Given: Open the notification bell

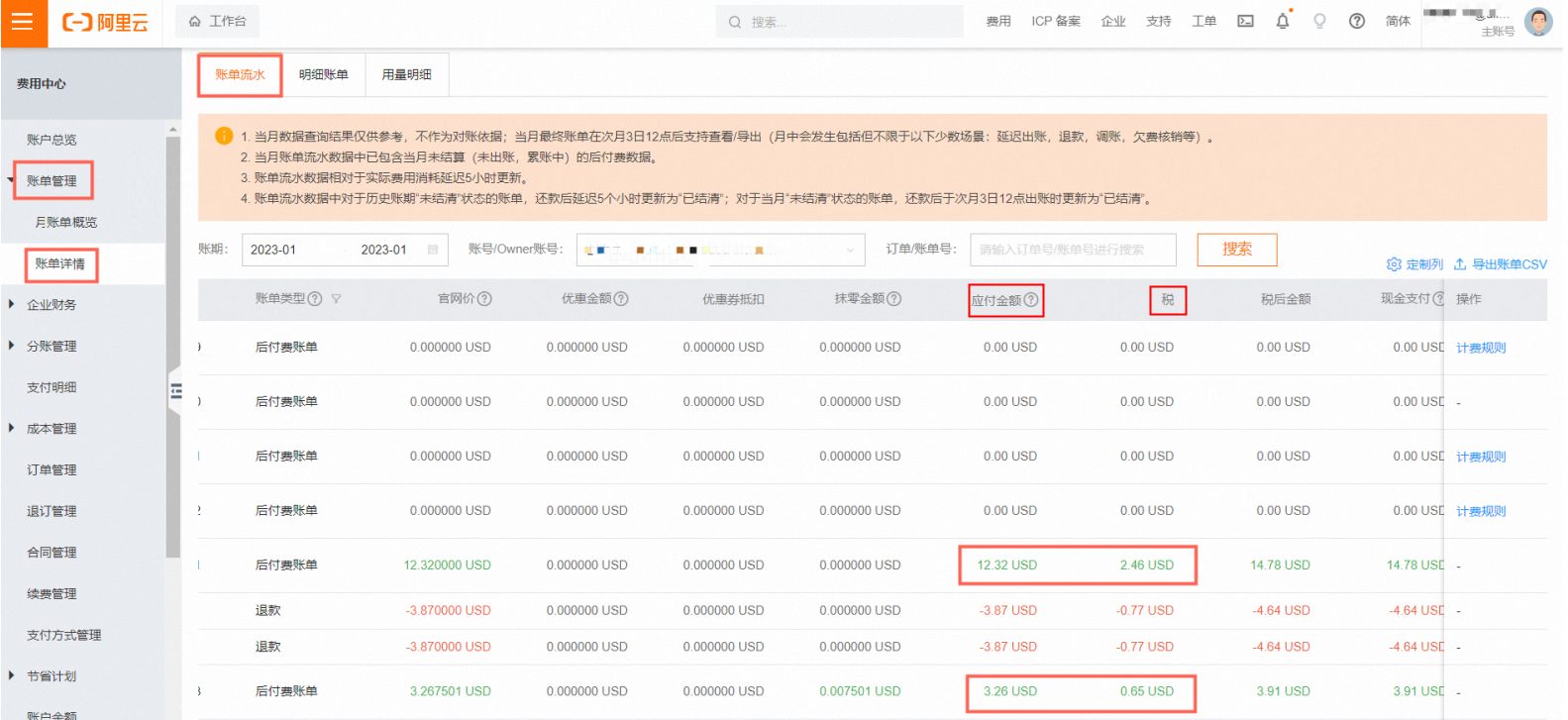Looking at the screenshot, I should tap(1283, 21).
